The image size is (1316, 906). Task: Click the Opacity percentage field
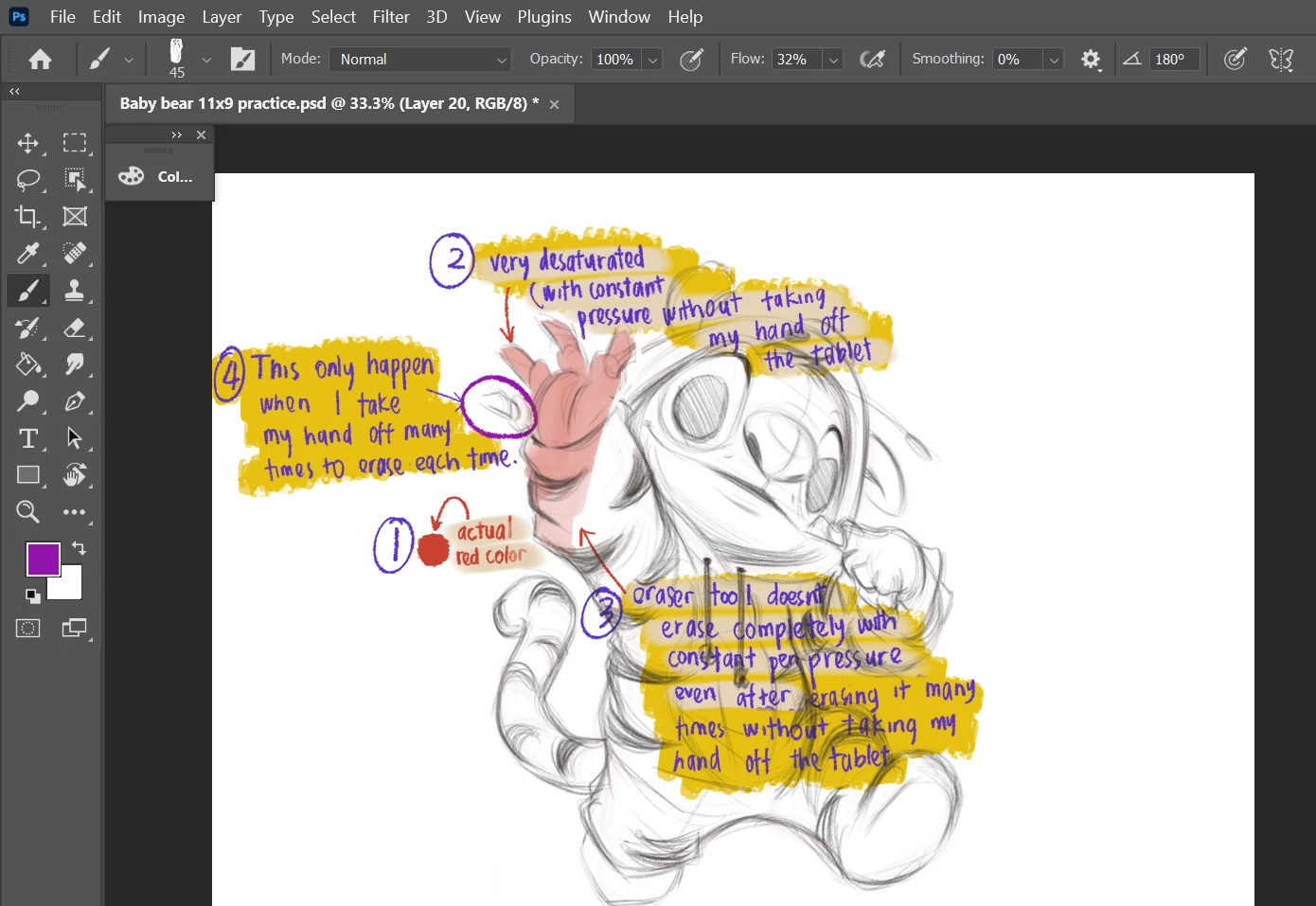(x=615, y=60)
